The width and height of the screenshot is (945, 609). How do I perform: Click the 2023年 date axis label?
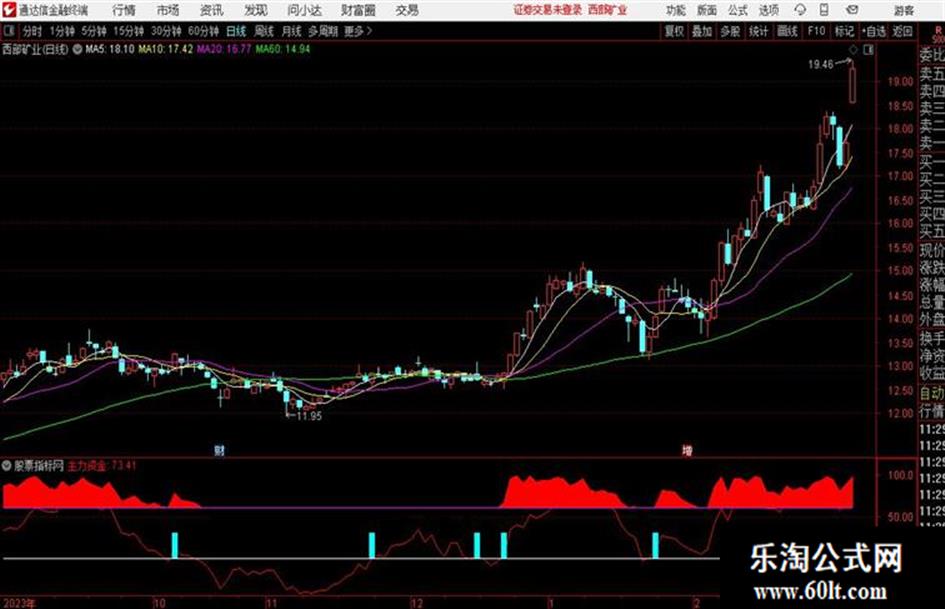click(x=19, y=603)
